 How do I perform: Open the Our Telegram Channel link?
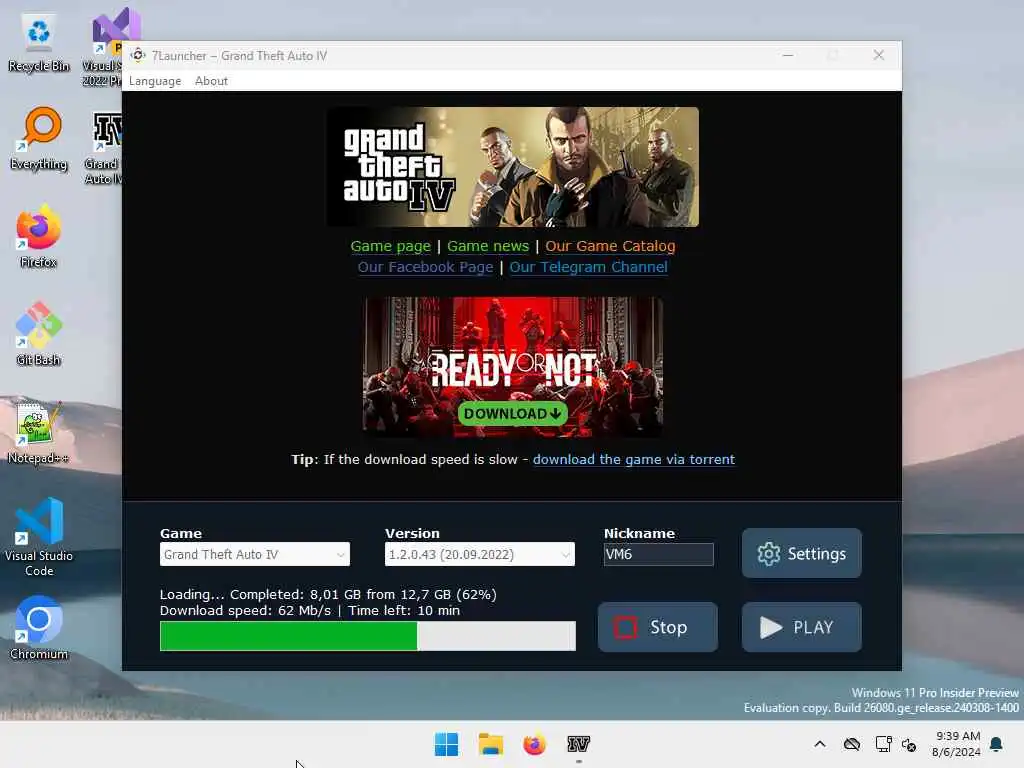click(x=588, y=267)
